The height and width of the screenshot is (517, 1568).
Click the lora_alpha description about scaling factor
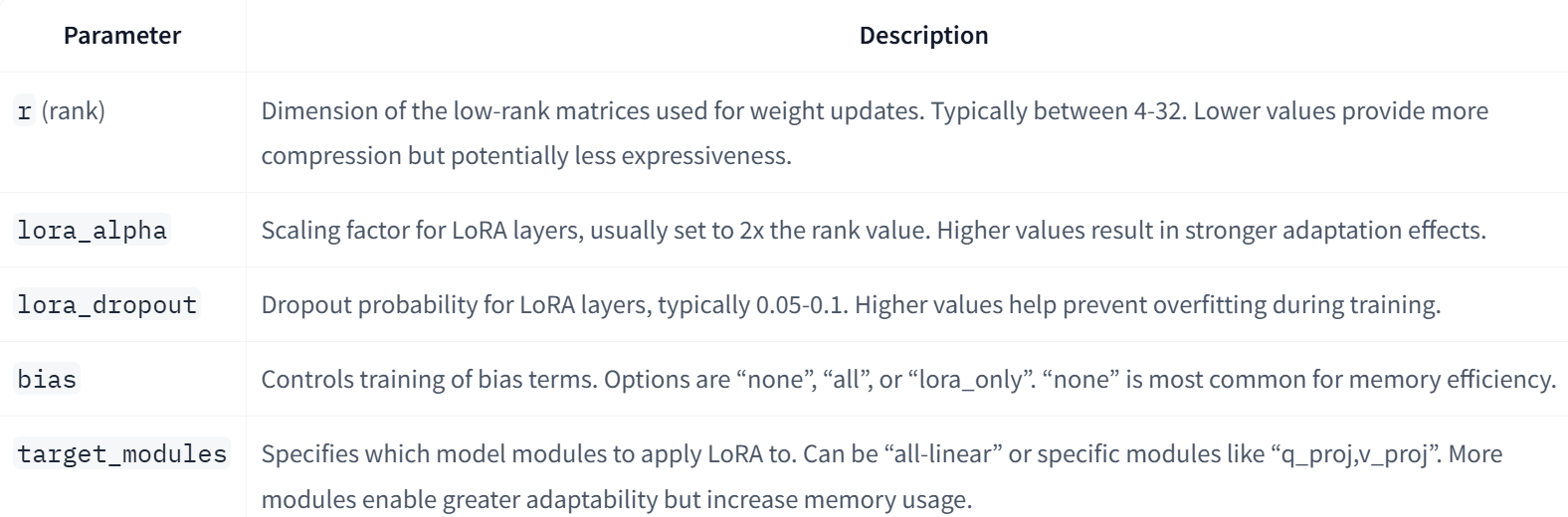[x=874, y=231]
